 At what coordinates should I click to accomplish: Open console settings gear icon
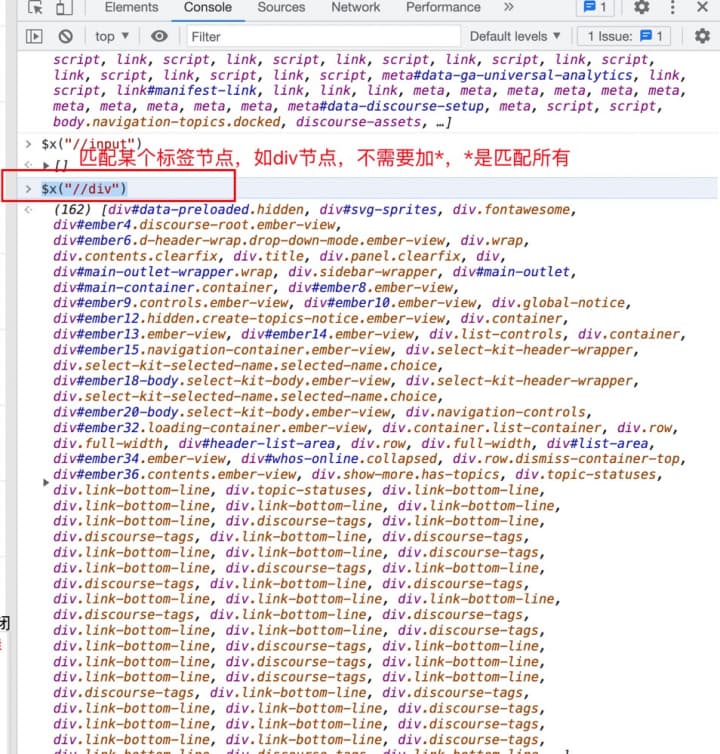tap(702, 37)
